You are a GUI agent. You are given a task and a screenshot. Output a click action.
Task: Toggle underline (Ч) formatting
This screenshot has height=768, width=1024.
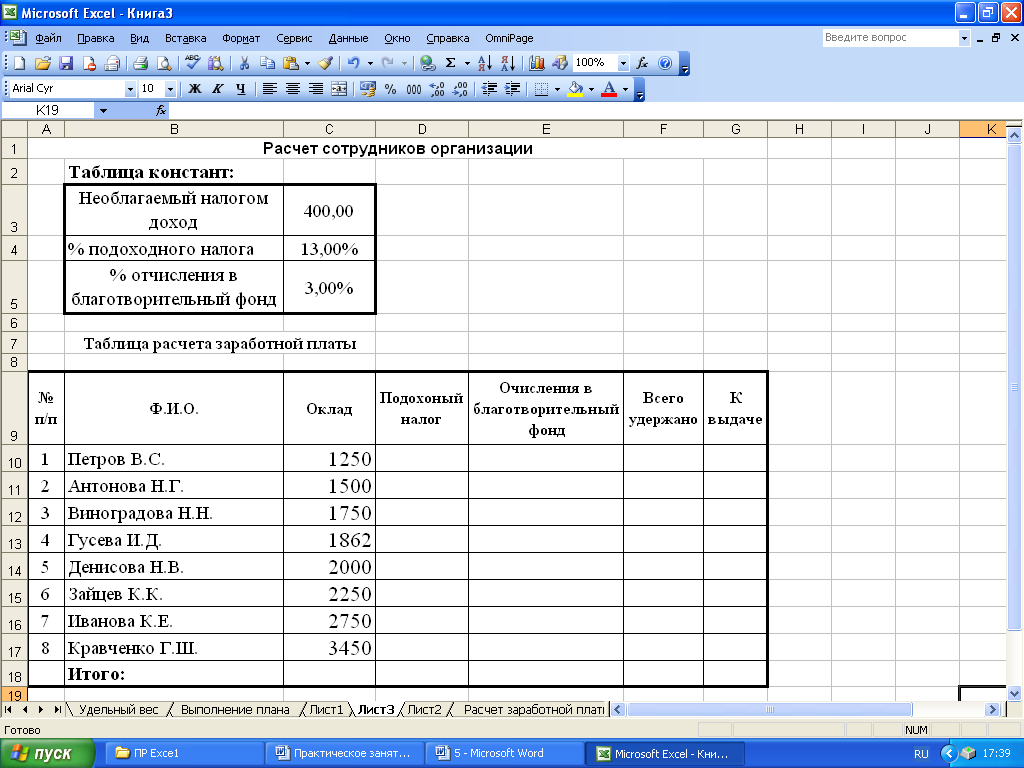[241, 89]
